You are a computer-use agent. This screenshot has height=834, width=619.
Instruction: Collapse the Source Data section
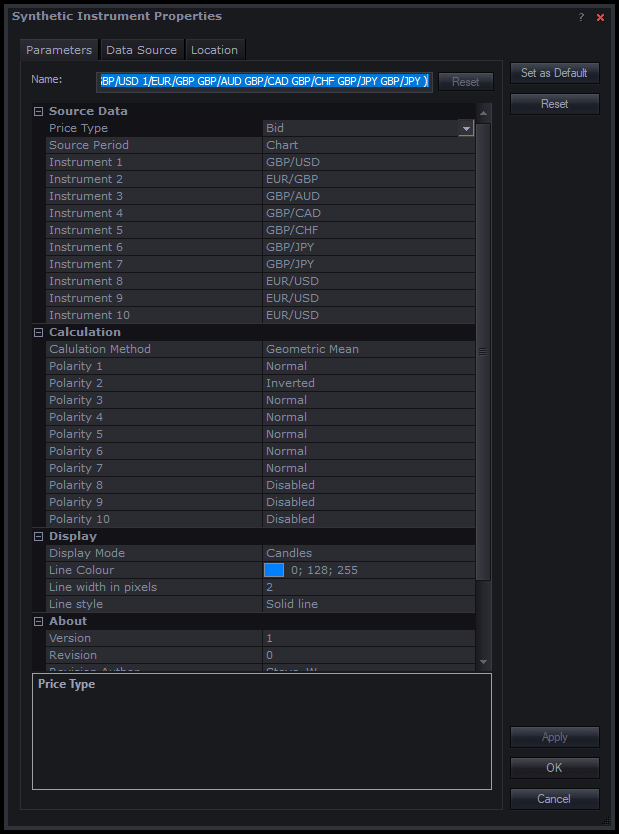coord(38,111)
